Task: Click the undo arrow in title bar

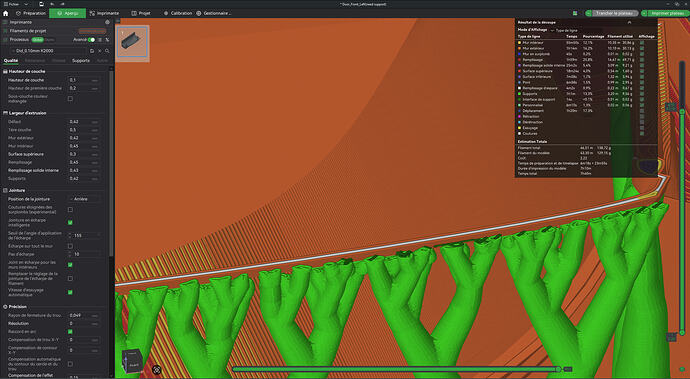Action: 52,4
